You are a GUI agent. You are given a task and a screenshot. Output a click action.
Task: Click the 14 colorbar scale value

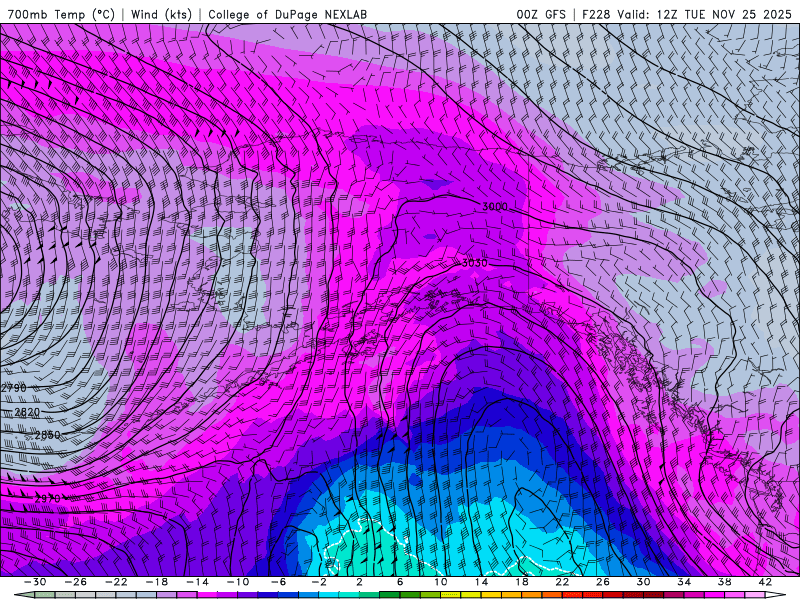(x=481, y=582)
